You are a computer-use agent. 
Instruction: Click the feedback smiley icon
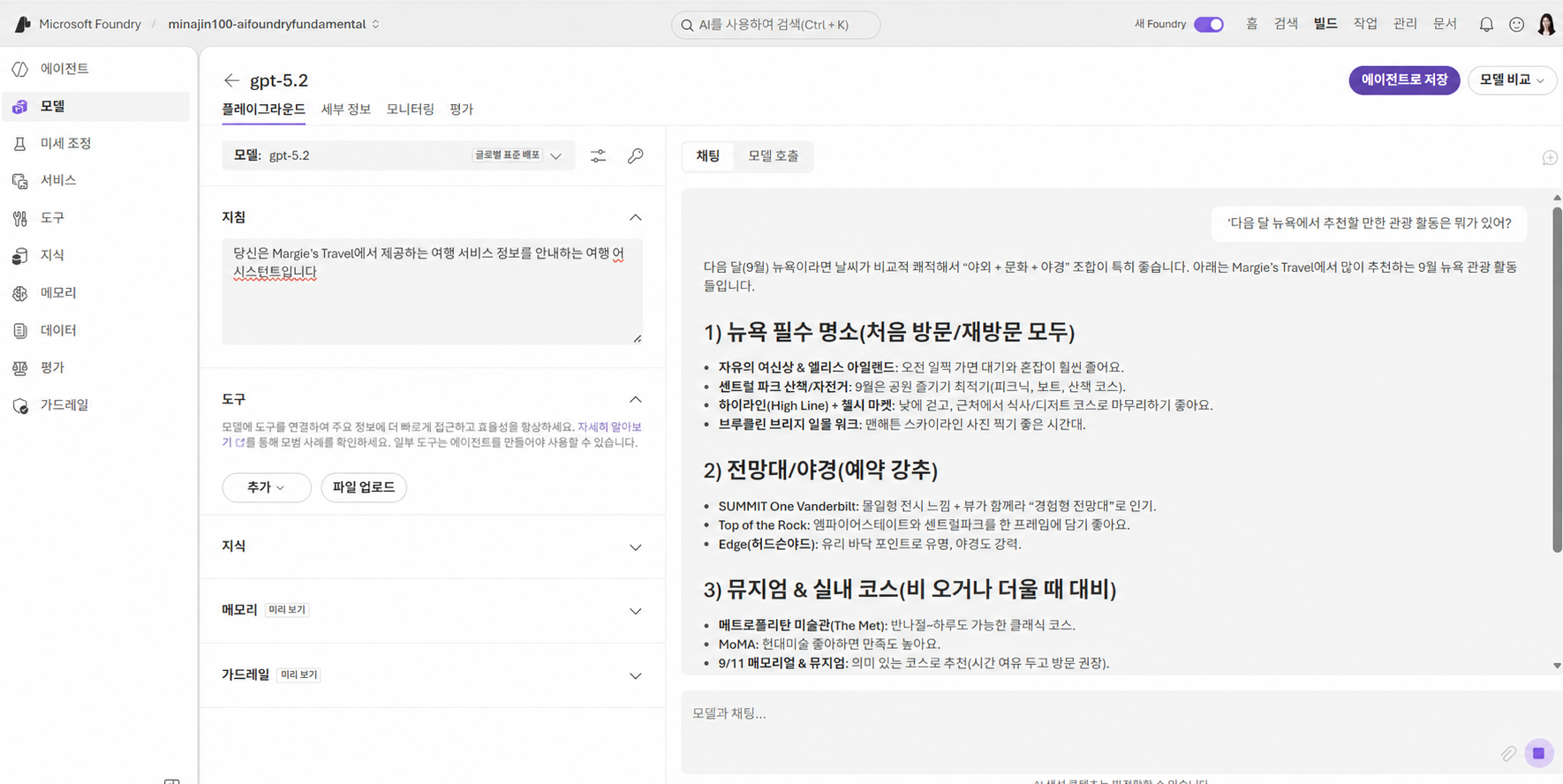[1516, 25]
